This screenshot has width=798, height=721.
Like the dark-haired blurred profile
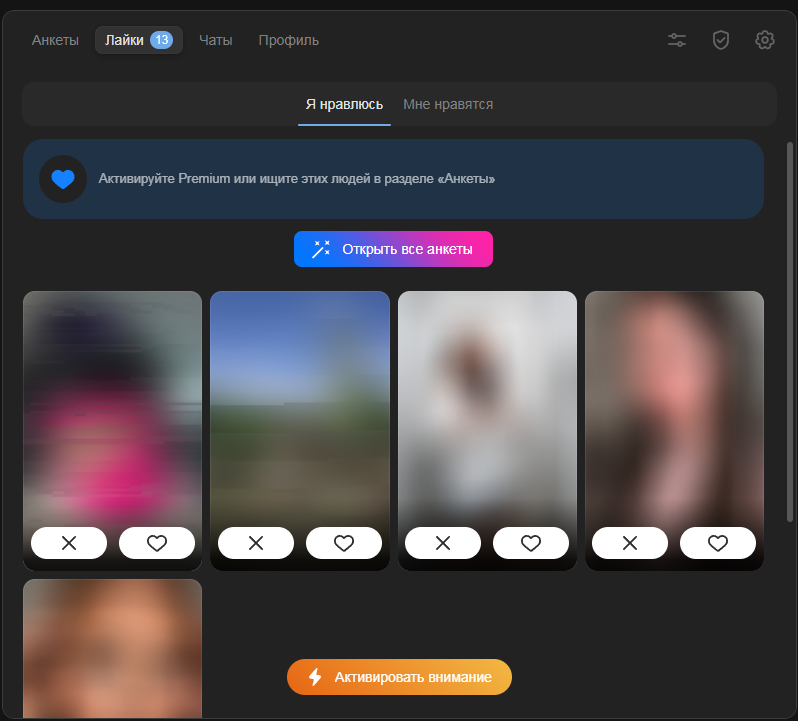[718, 543]
